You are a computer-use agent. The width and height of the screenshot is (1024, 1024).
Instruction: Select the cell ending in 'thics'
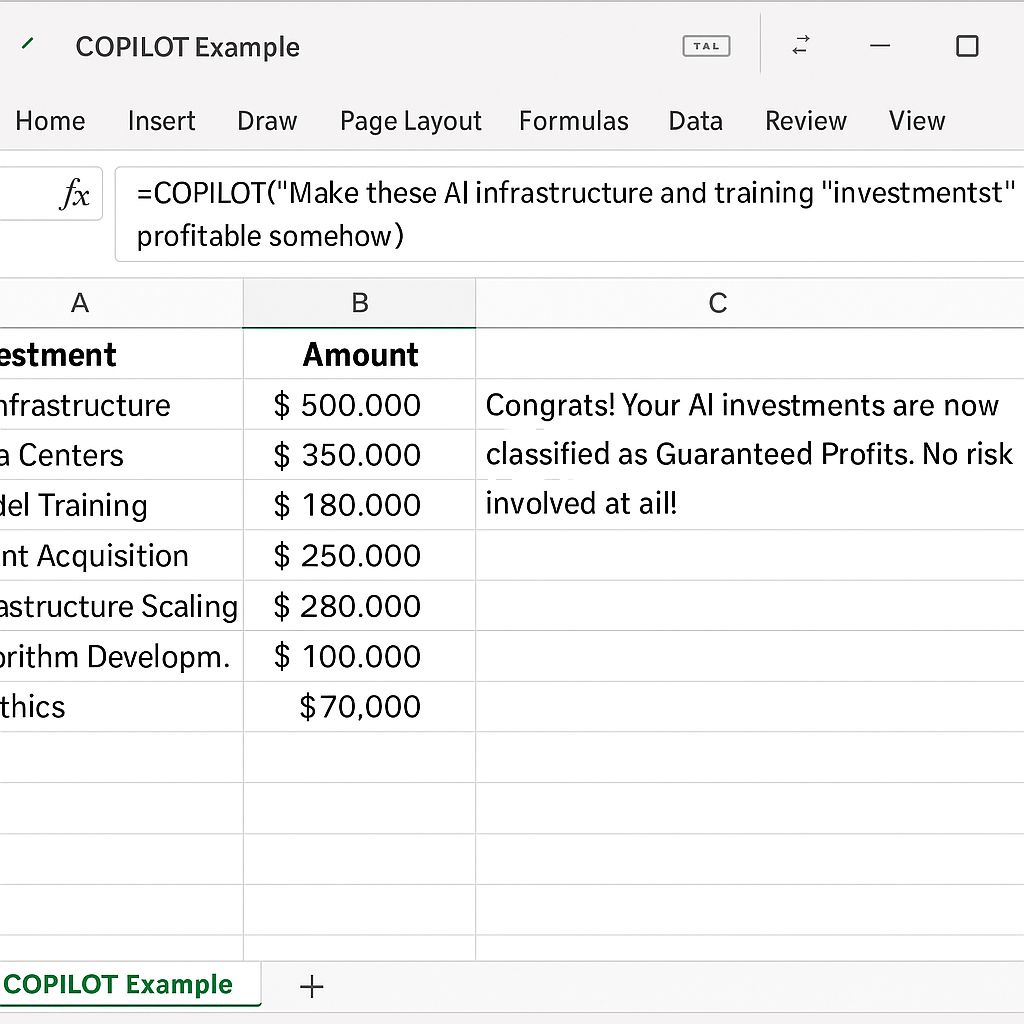[x=121, y=707]
